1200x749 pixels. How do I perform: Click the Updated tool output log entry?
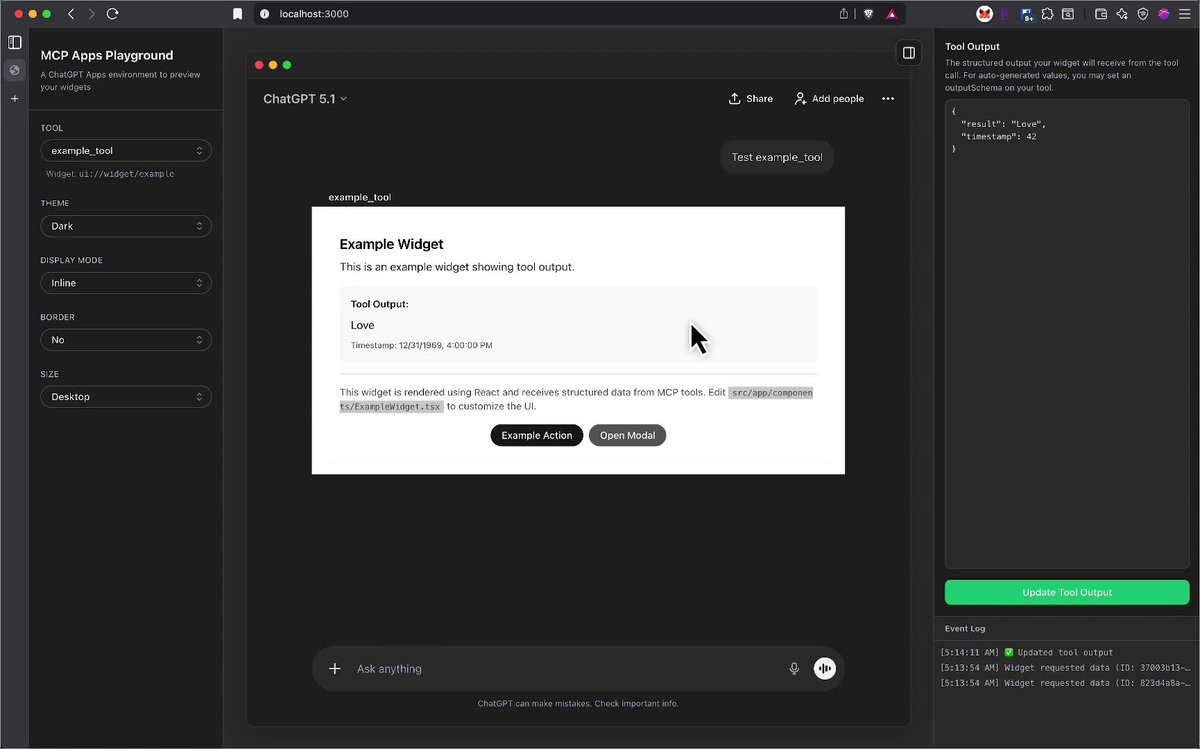click(1026, 652)
